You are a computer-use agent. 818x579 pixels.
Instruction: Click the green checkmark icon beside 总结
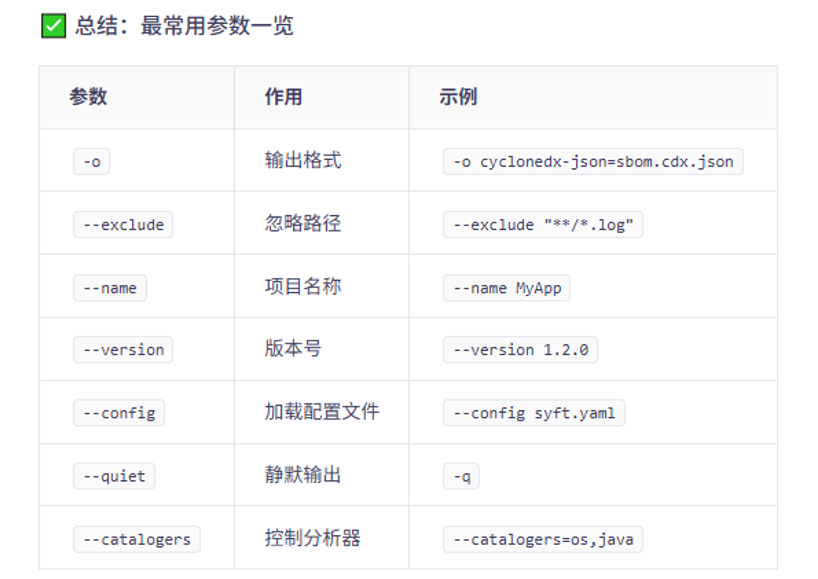pos(54,26)
